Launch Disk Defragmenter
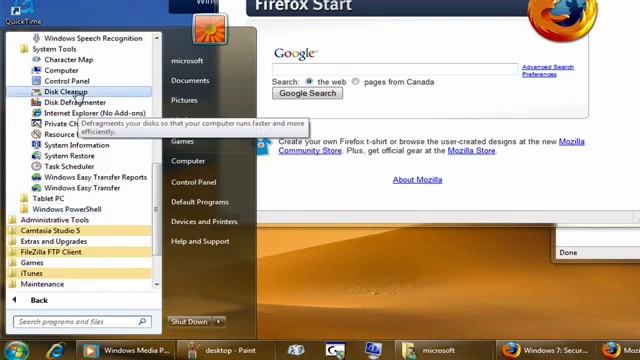The image size is (640, 360). pos(75,102)
